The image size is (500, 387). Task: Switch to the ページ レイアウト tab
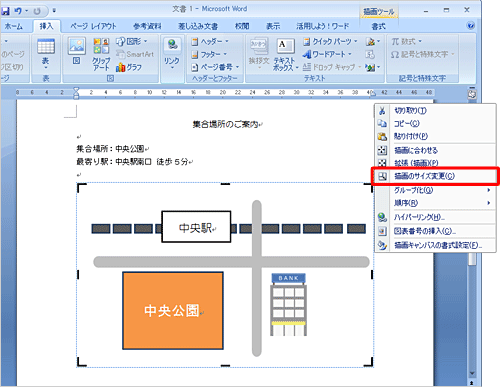point(93,26)
